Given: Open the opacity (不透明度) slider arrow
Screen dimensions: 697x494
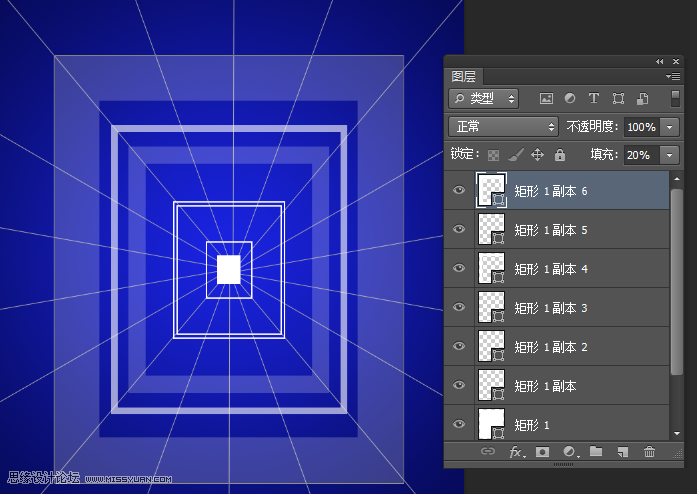Looking at the screenshot, I should 669,127.
